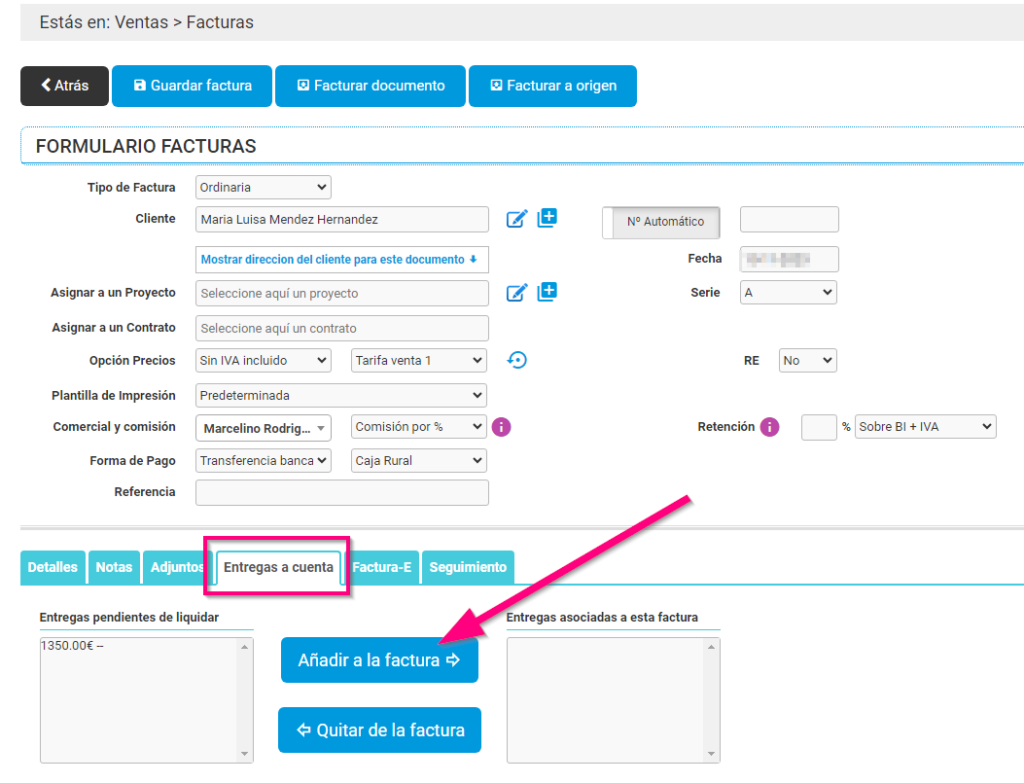Screen dimensions: 1024x783
Task: Open the Seguimiento tab
Action: point(467,567)
